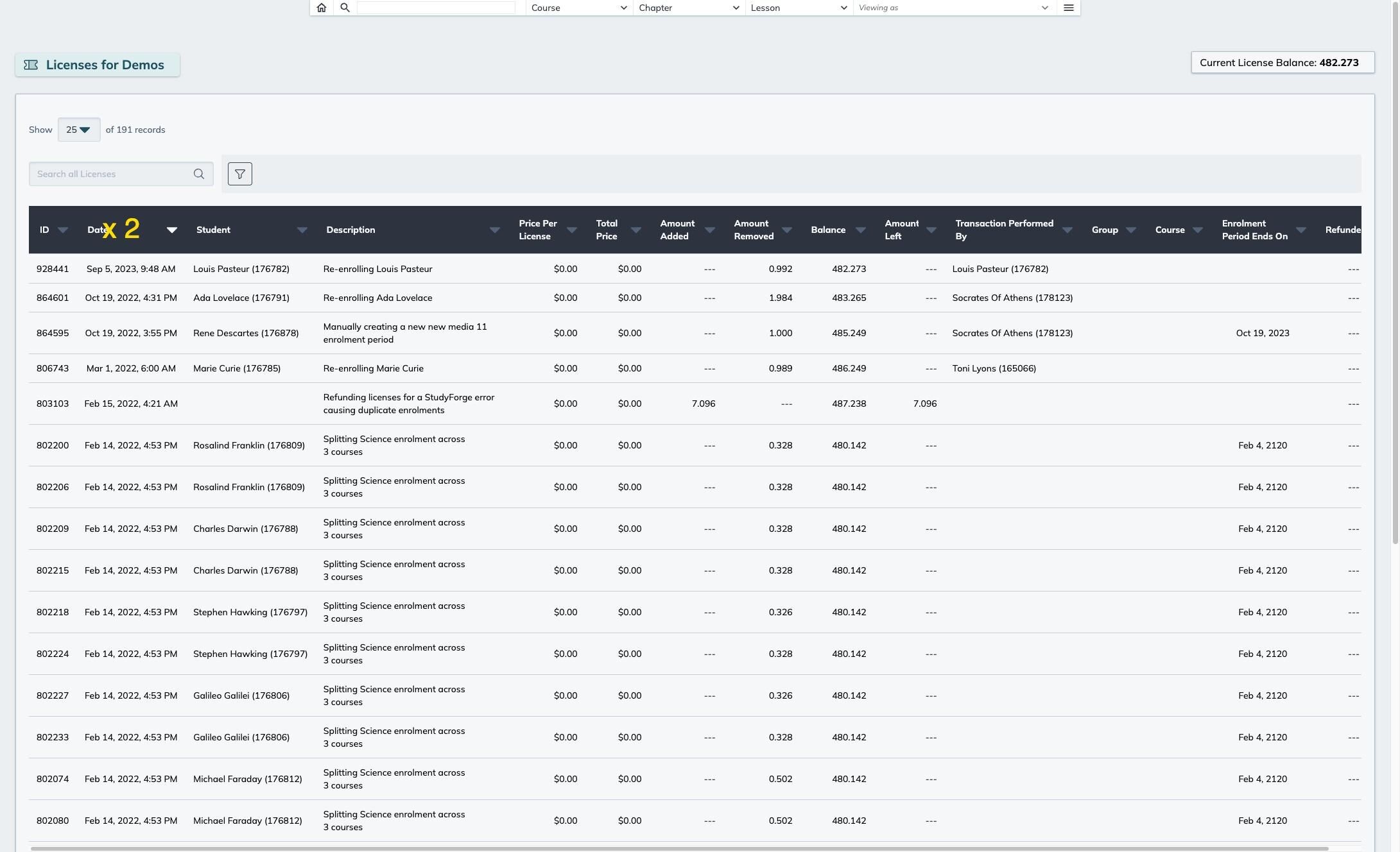Click the Licenses for Demos title button
The height and width of the screenshot is (852, 1400).
coord(98,65)
